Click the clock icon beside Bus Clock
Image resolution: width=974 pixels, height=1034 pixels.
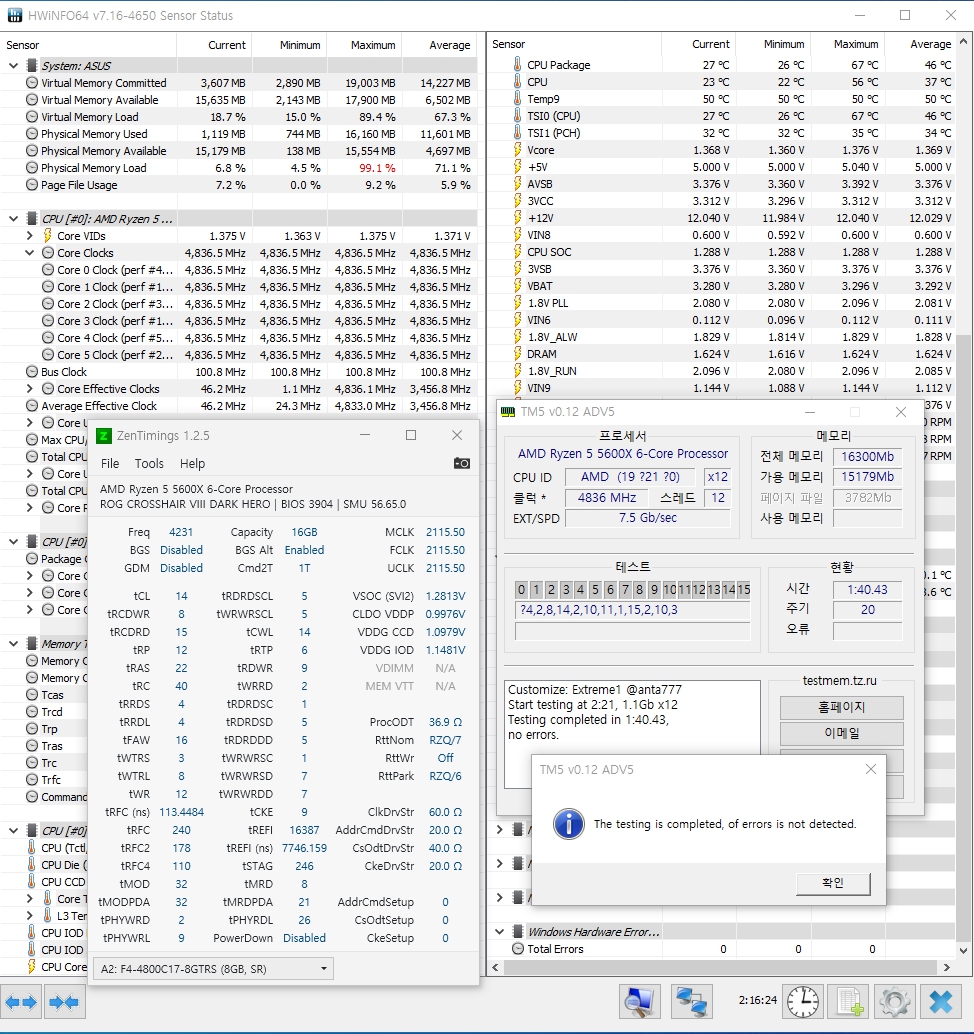pyautogui.click(x=32, y=372)
